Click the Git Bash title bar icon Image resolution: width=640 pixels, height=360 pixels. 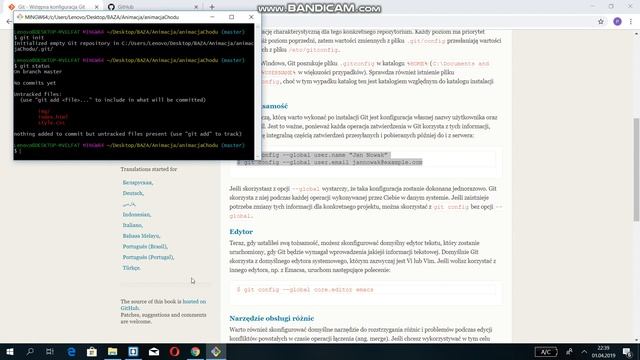coord(20,17)
